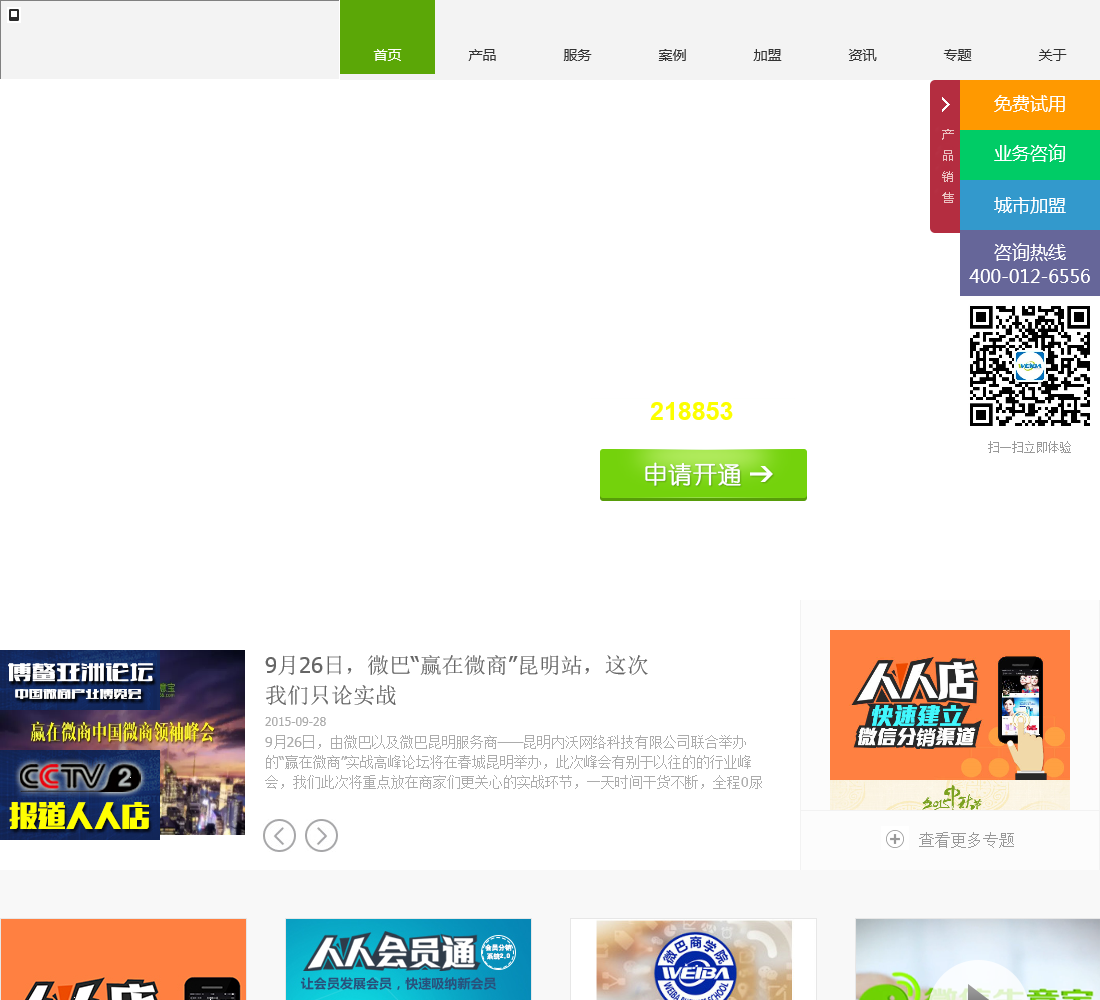The height and width of the screenshot is (1000, 1100).
Task: Open the 专题 navigation item
Action: point(957,55)
